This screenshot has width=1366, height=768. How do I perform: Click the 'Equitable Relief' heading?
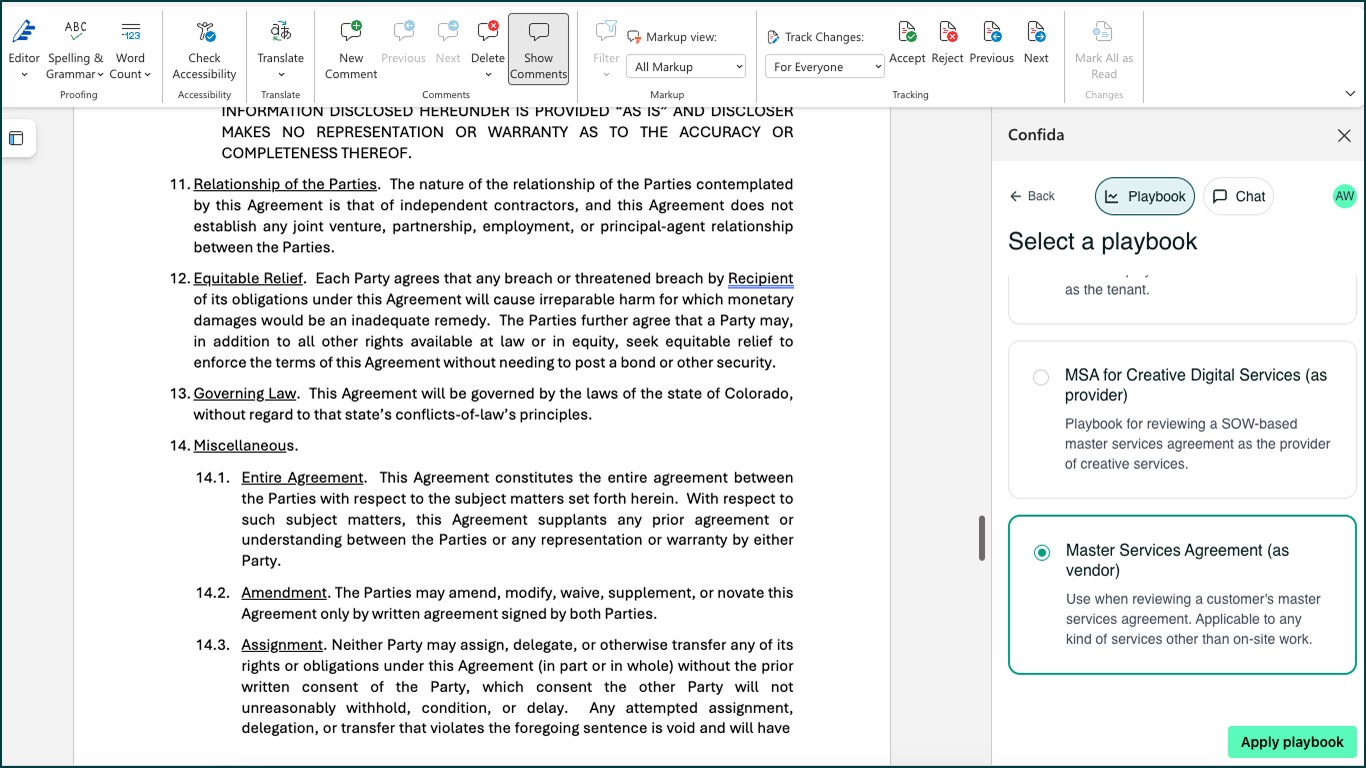coord(248,278)
